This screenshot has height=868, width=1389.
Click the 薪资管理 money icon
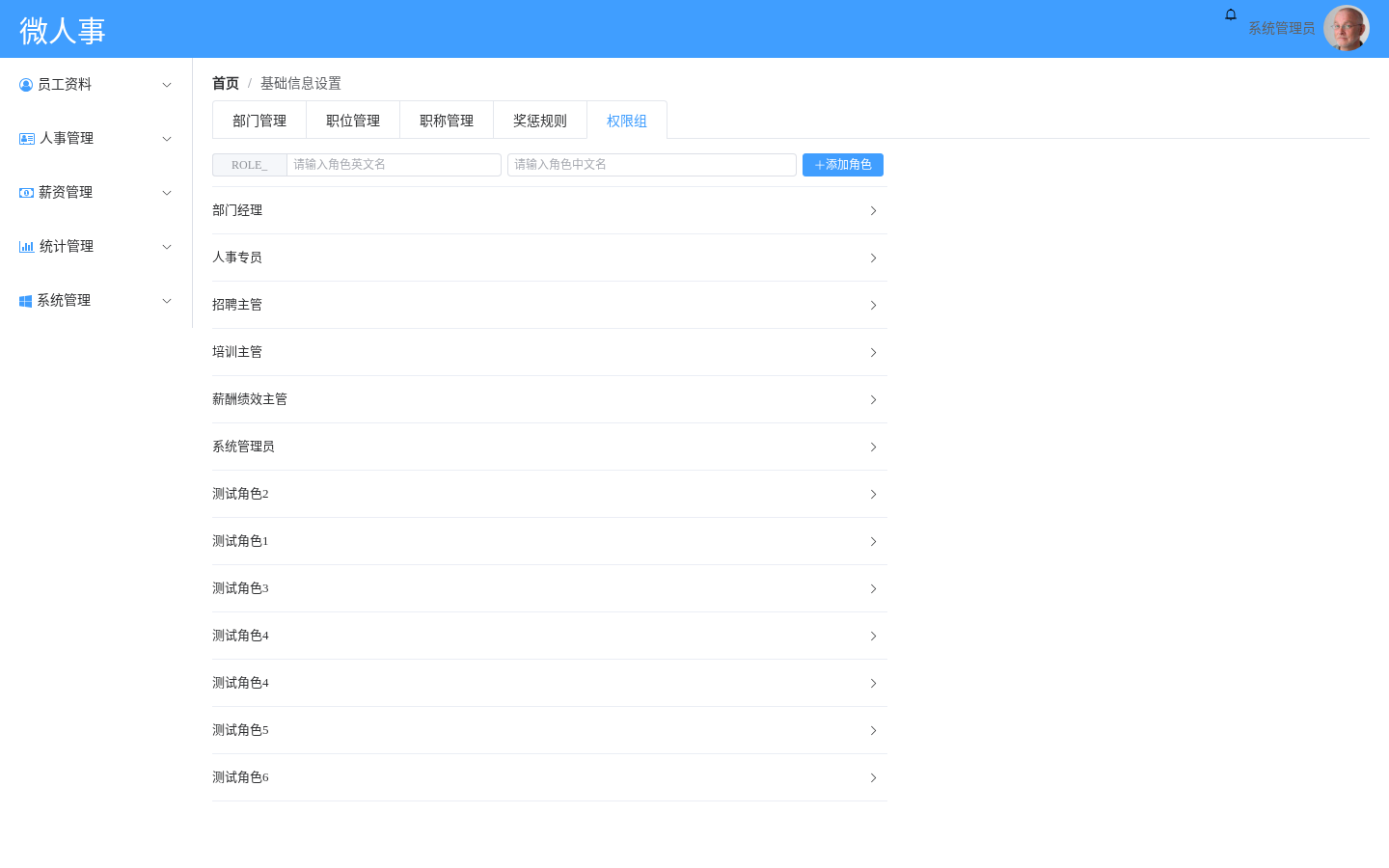[27, 193]
